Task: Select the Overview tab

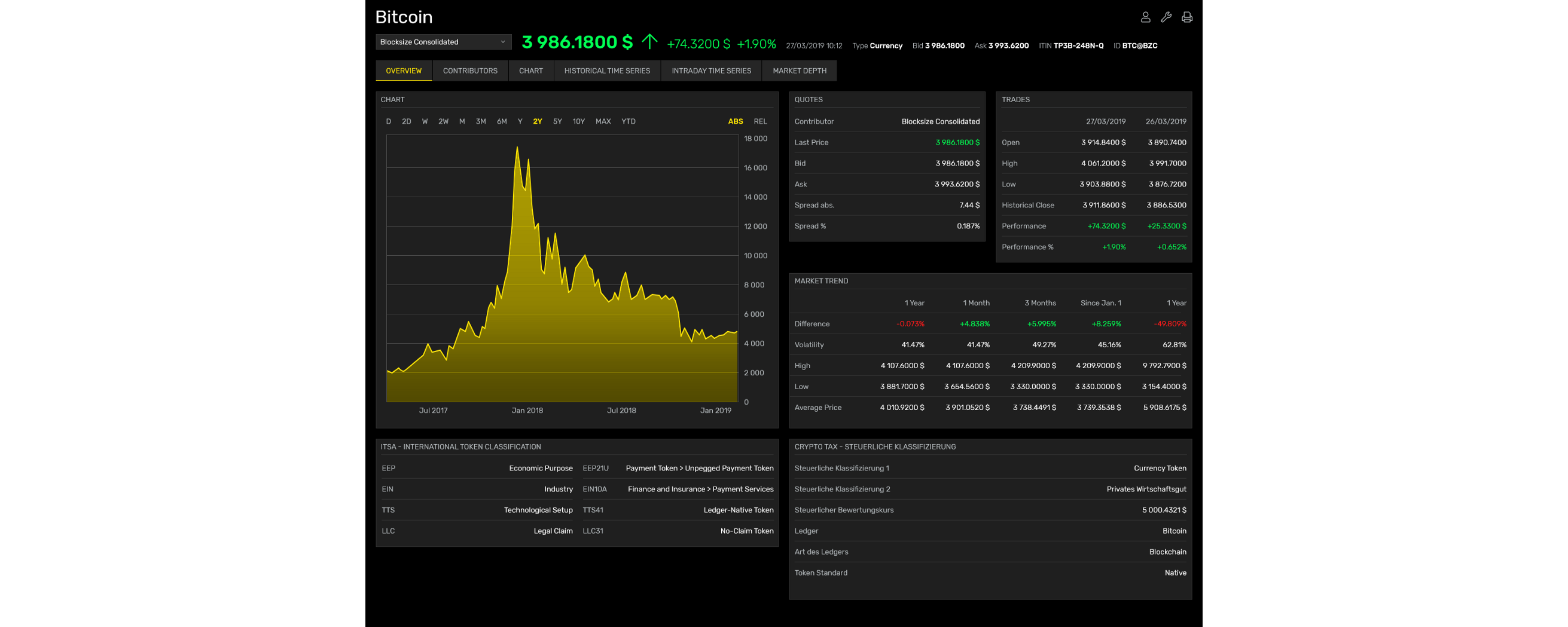Action: click(x=404, y=71)
